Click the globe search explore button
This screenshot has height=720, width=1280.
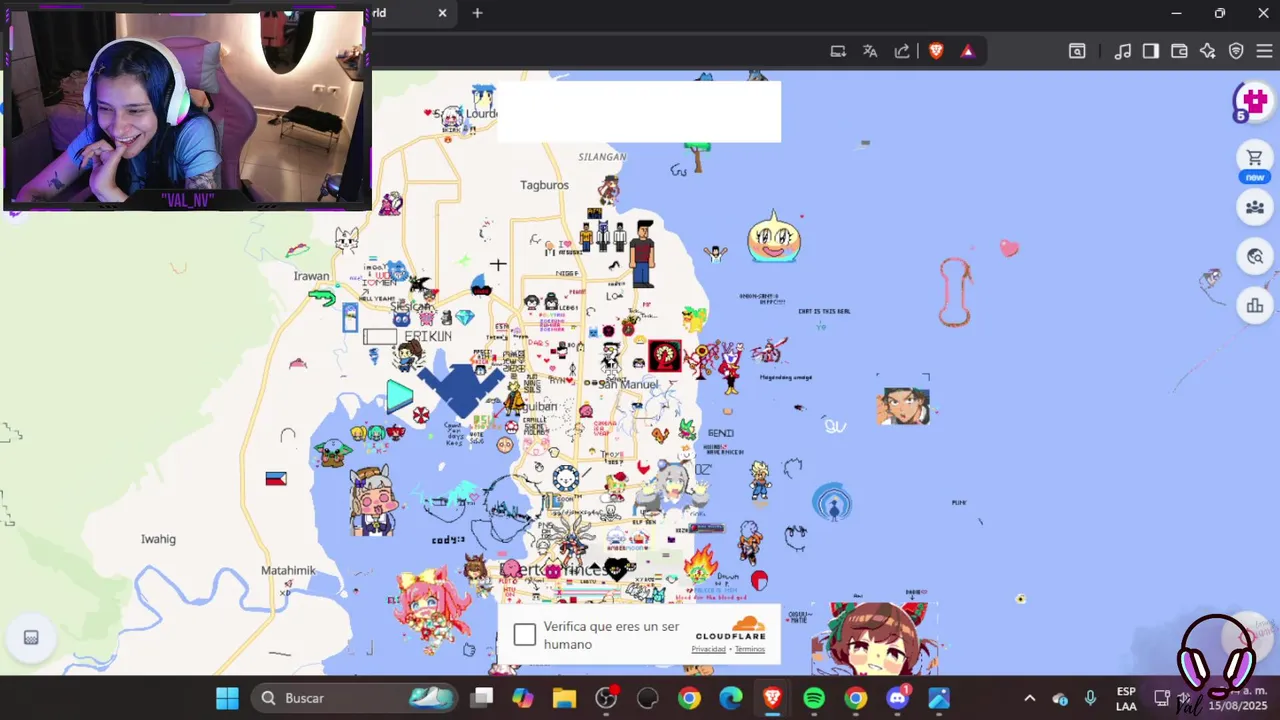1254,257
